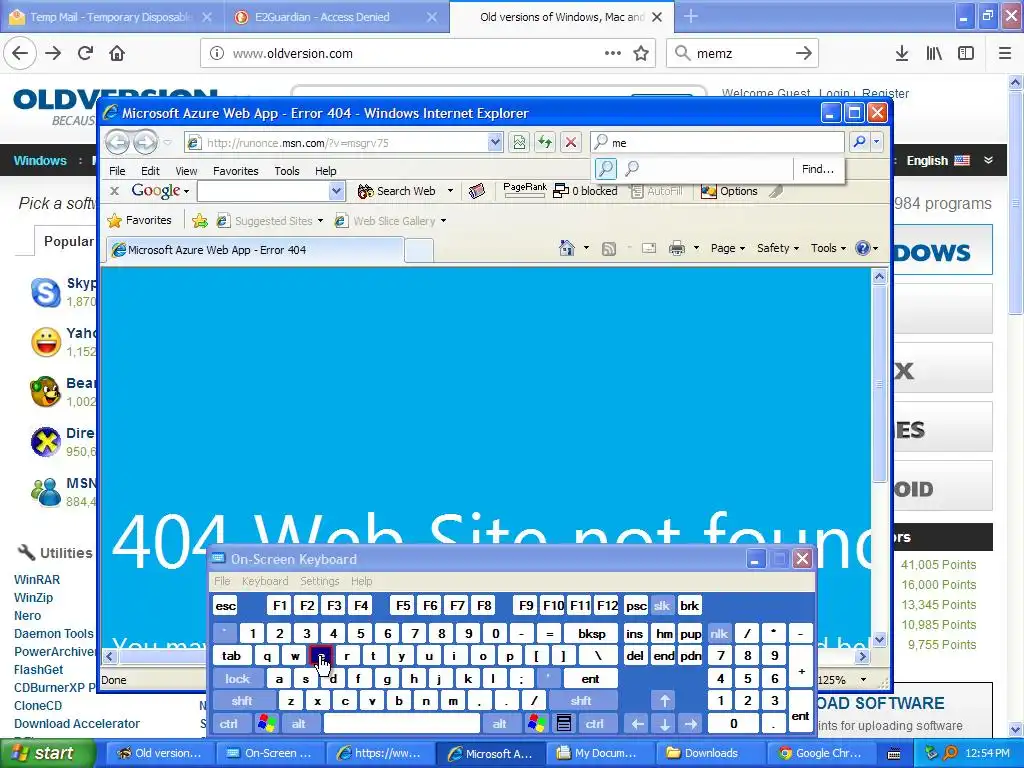Open Google Toolbar search box dropdown
Screen dimensions: 1024x768
pos(336,191)
